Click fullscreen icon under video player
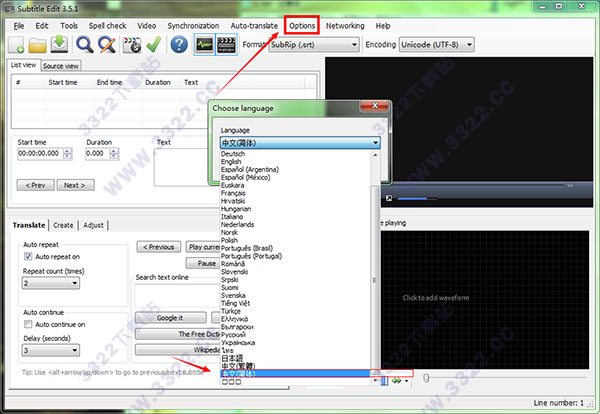 [389, 198]
